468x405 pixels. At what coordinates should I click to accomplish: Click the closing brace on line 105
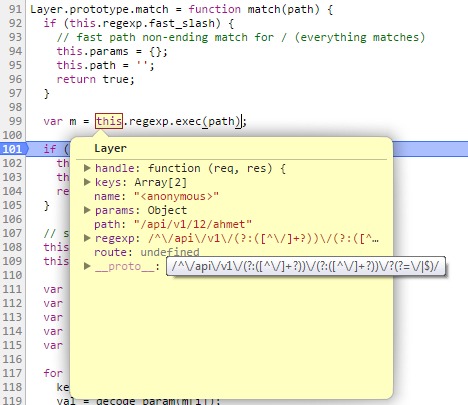[x=47, y=205]
